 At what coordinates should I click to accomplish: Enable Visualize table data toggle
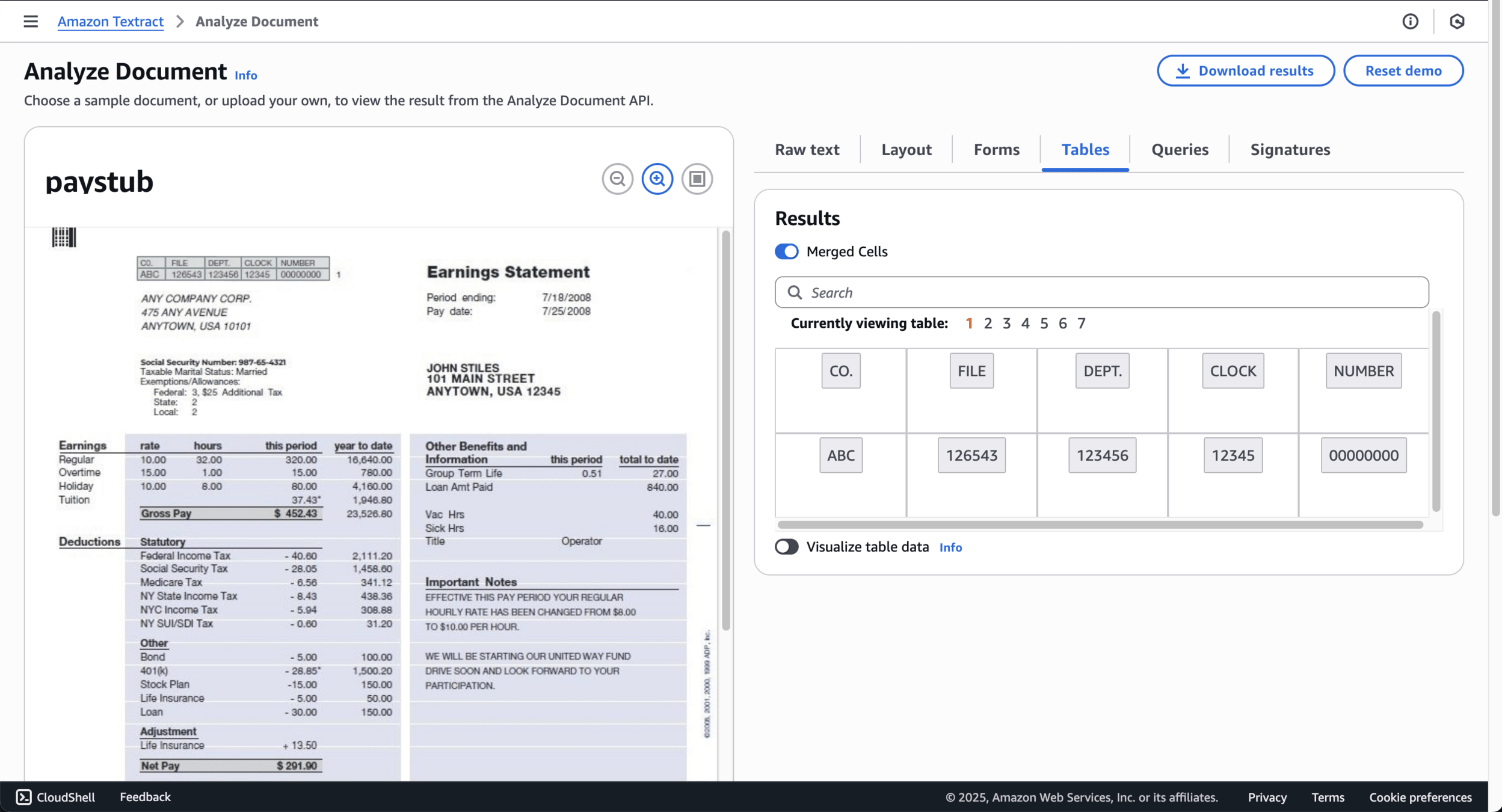[x=786, y=547]
